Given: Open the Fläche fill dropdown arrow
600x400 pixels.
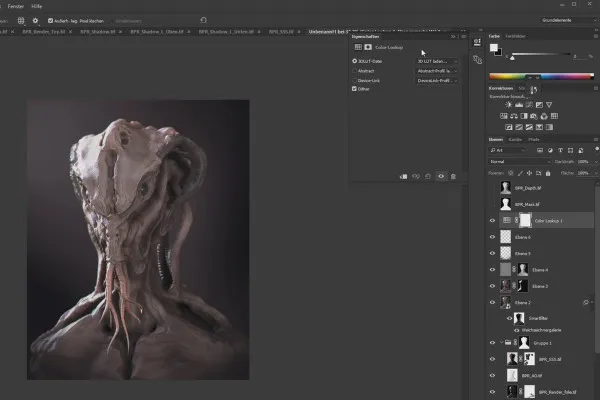Looking at the screenshot, I should coord(595,173).
